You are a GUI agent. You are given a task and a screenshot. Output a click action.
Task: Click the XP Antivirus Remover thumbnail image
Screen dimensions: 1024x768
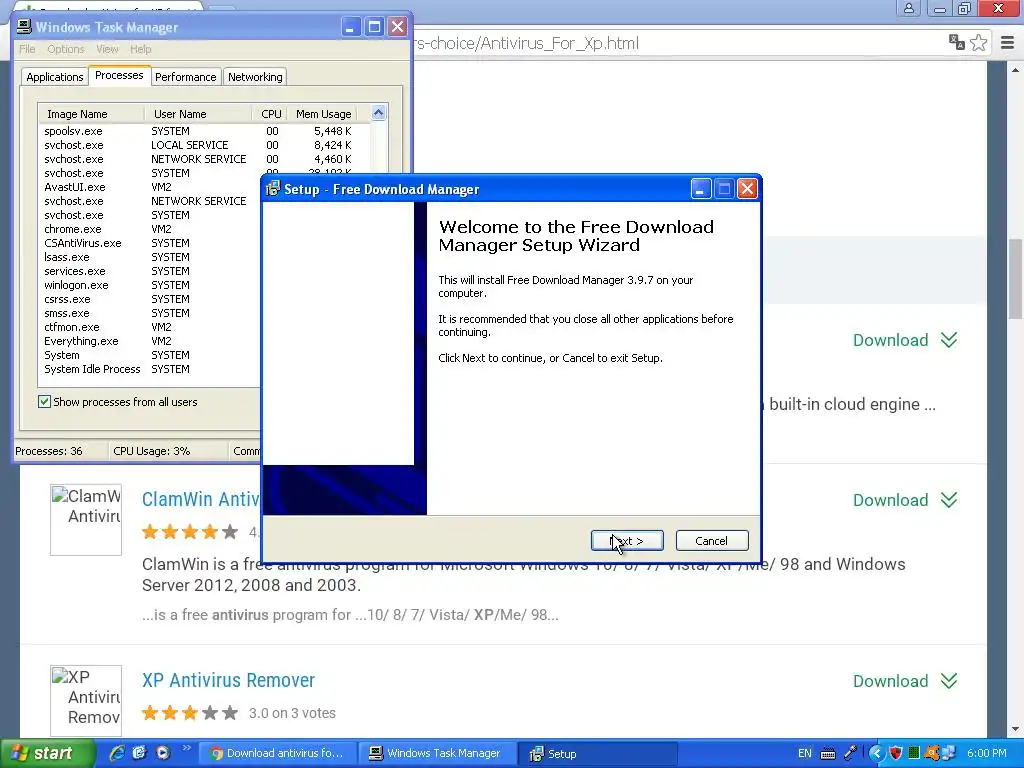coord(86,701)
